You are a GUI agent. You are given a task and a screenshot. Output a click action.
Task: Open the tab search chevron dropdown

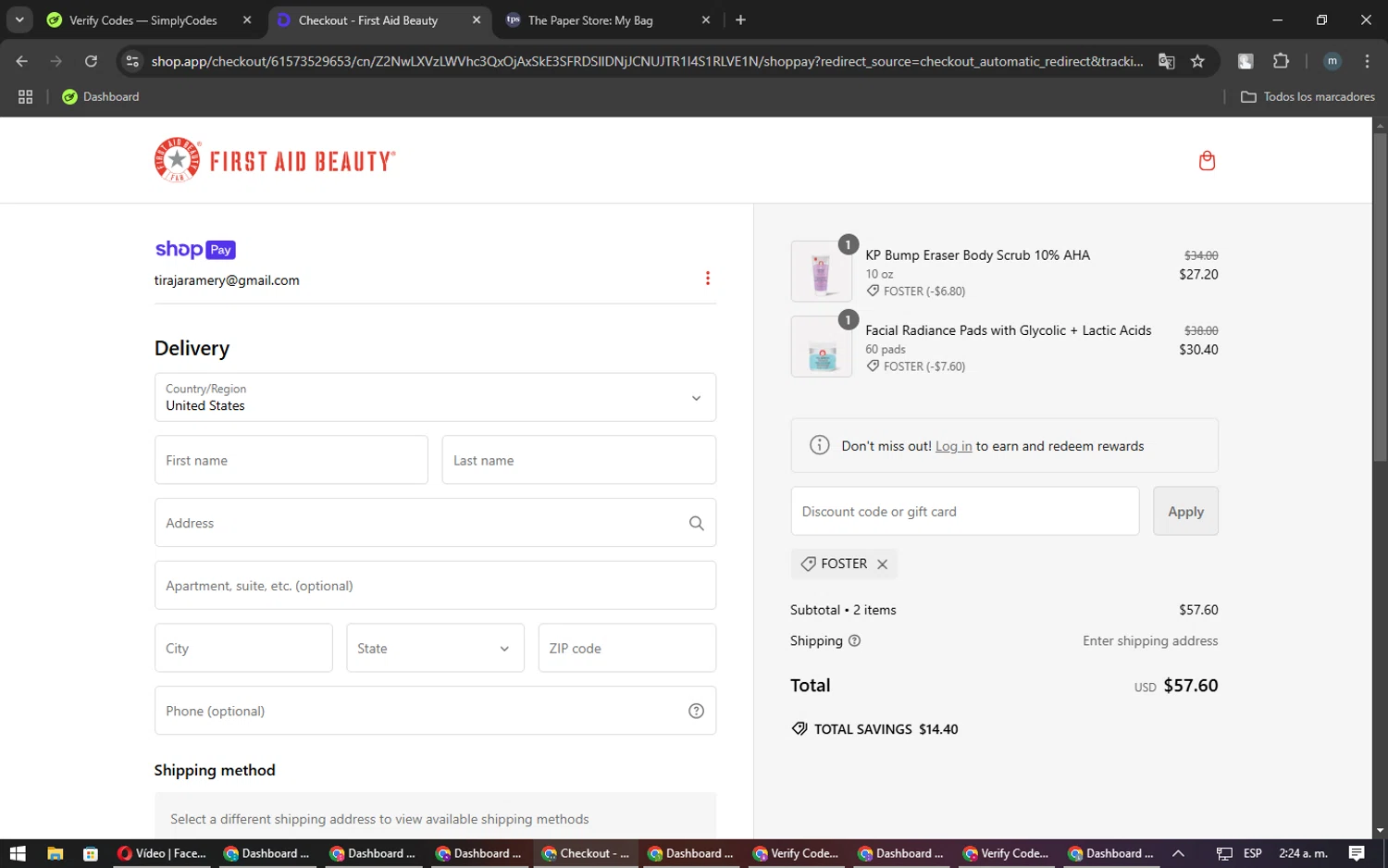(19, 19)
